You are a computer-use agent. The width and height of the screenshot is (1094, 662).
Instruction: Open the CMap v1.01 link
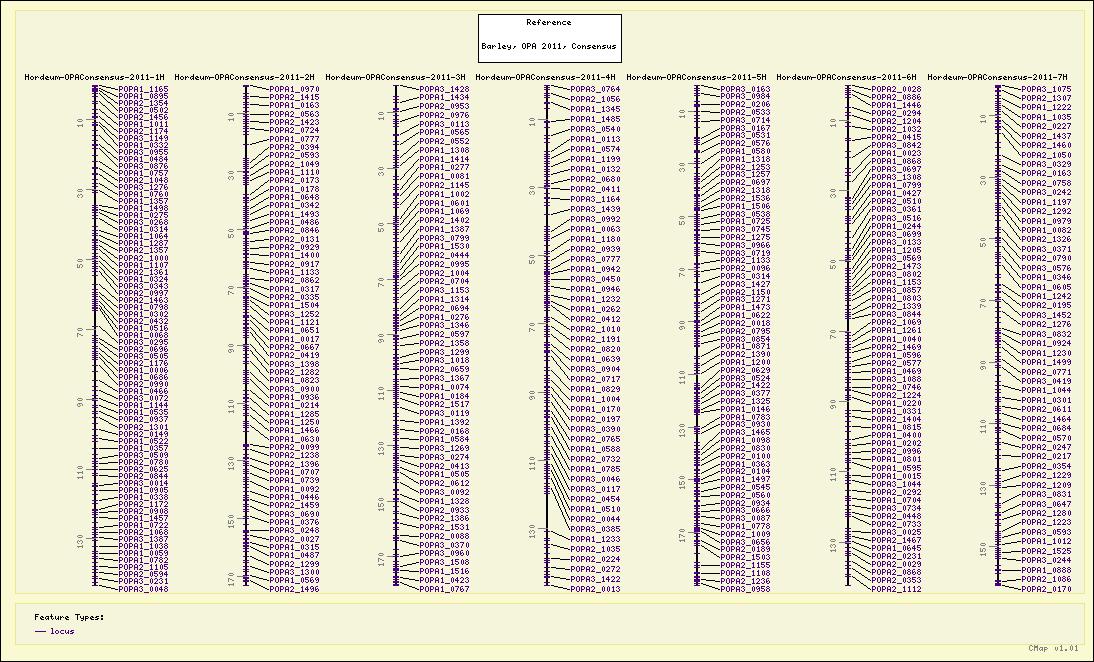point(1054,648)
